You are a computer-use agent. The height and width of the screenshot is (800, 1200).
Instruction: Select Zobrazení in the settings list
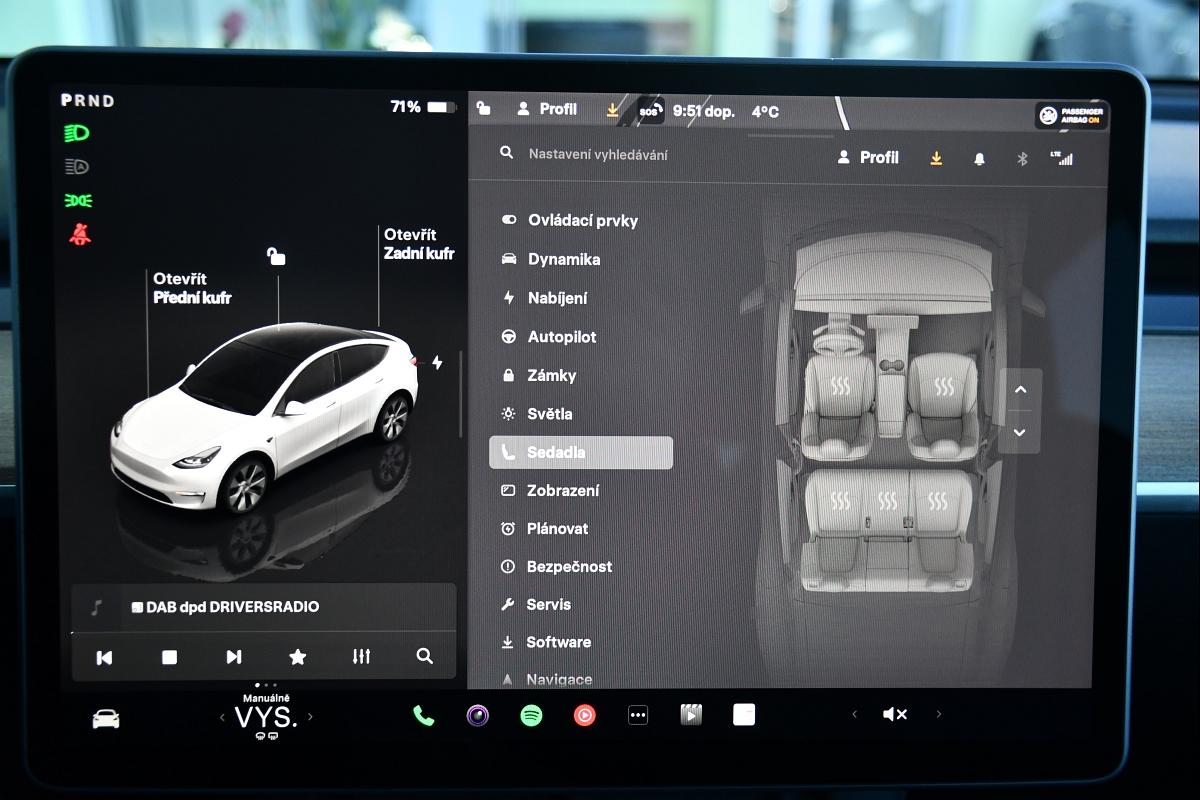563,490
